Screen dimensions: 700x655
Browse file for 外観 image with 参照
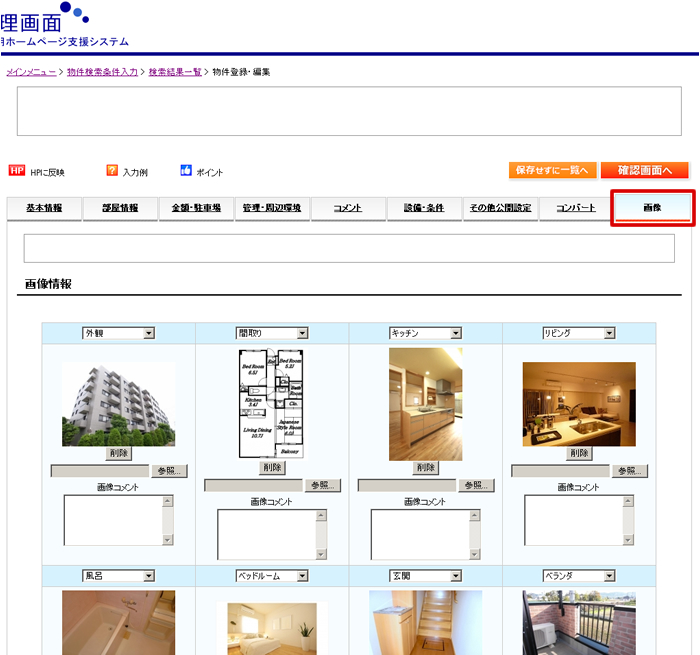tap(170, 471)
